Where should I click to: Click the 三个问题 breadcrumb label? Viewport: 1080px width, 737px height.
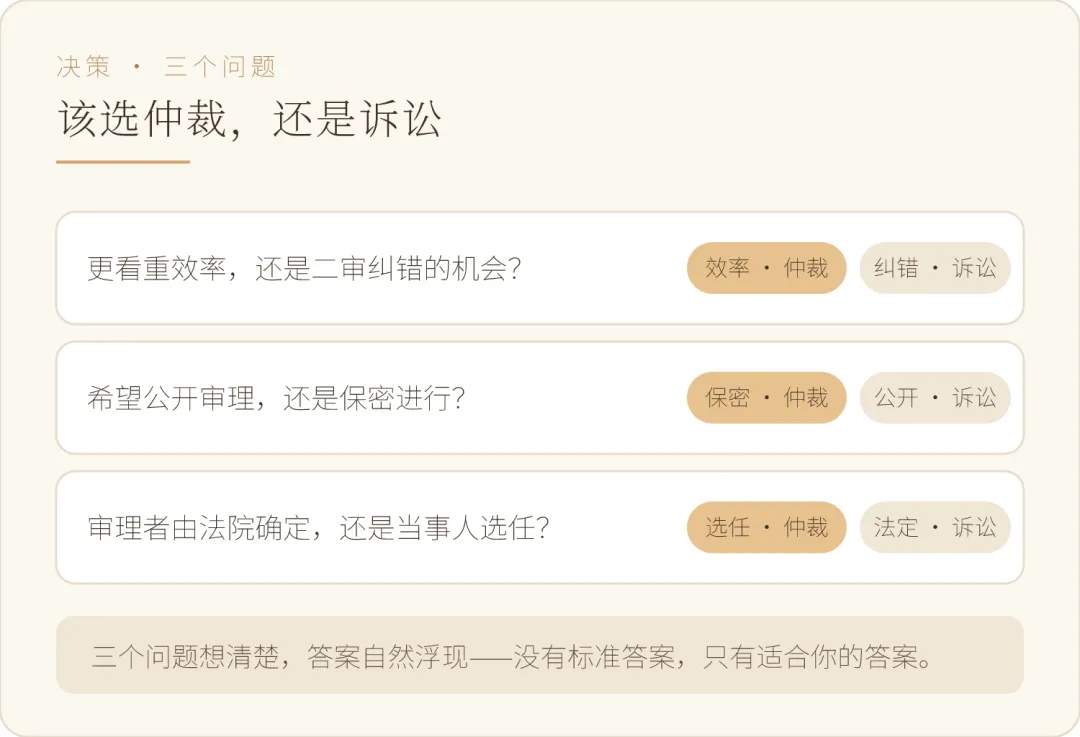click(x=220, y=67)
